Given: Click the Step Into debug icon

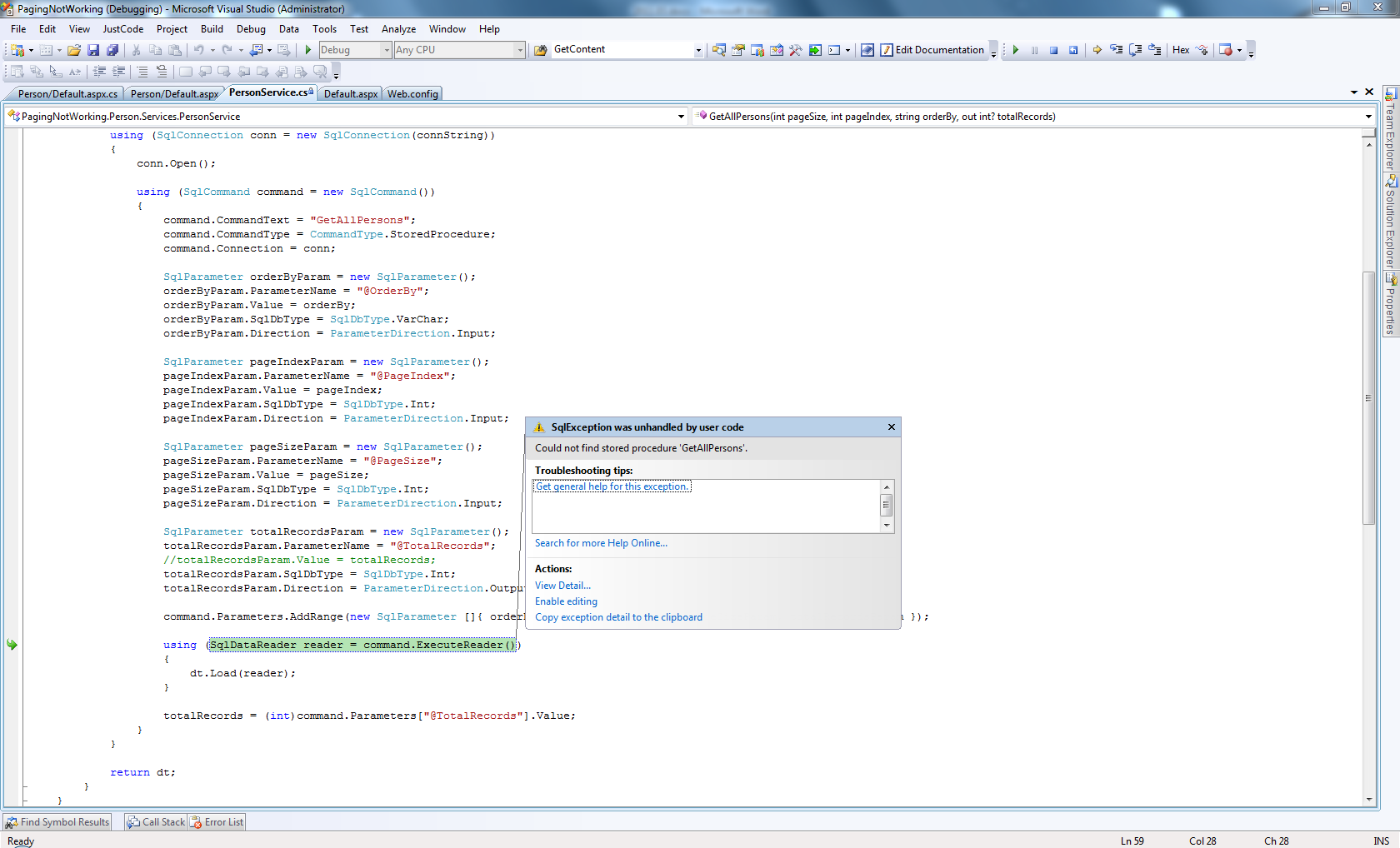Looking at the screenshot, I should 1116,50.
